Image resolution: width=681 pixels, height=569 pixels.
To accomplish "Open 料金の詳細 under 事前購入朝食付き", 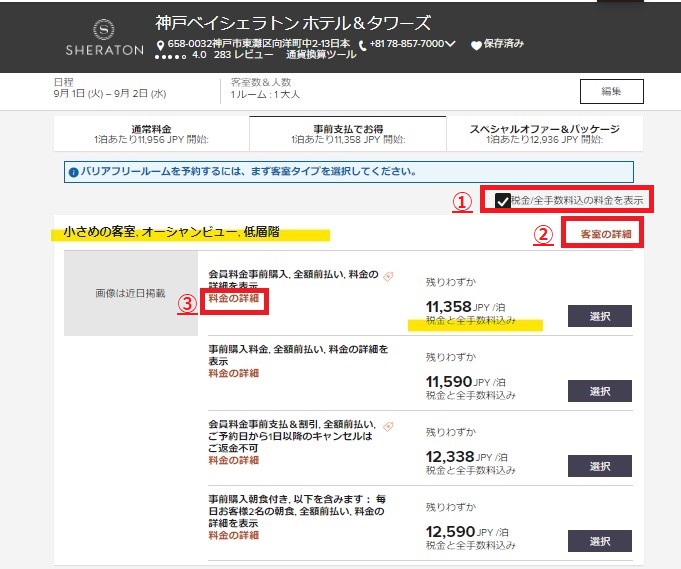I will (x=233, y=535).
